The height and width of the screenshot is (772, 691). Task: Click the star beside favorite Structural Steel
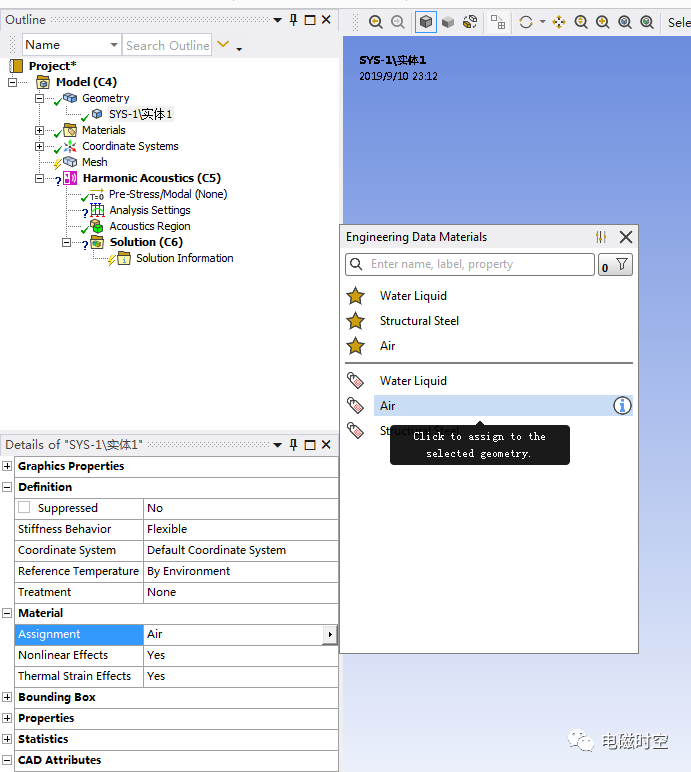355,321
